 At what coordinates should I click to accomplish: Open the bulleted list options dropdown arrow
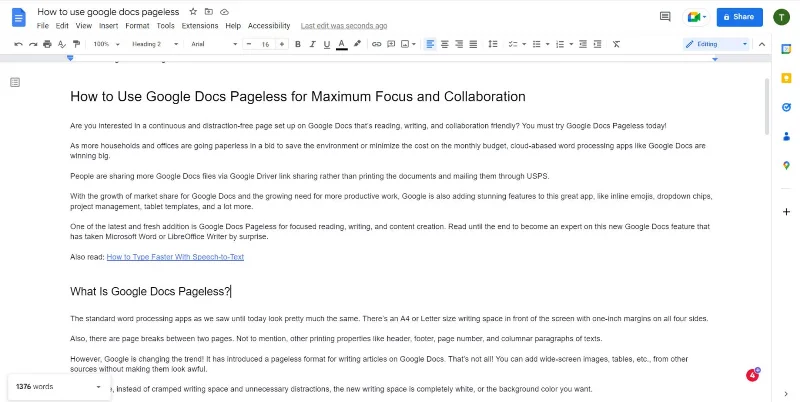547,44
